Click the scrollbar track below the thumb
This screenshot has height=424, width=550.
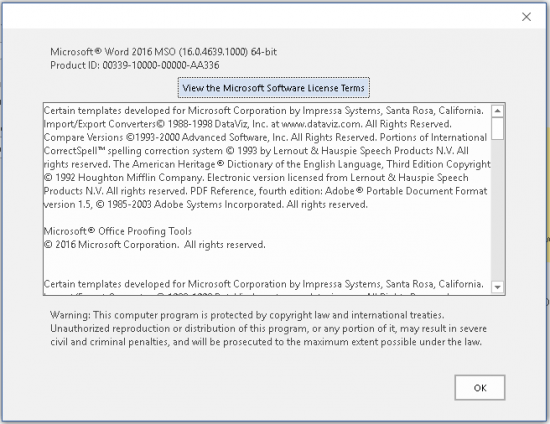[x=497, y=210]
